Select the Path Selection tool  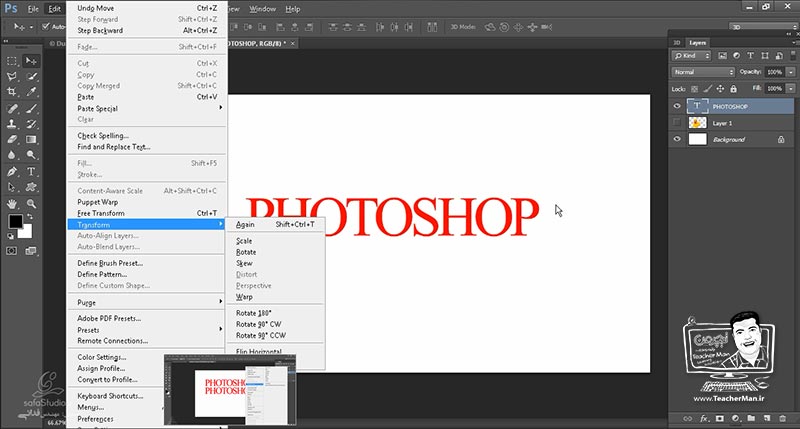12,187
